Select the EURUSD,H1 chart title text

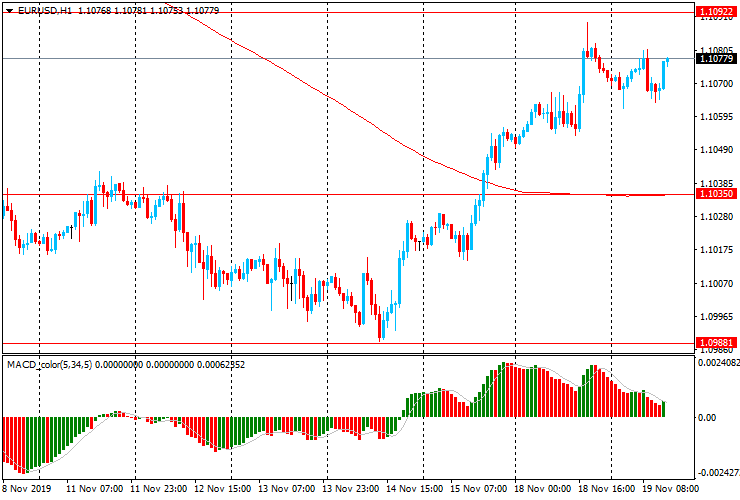coord(45,10)
